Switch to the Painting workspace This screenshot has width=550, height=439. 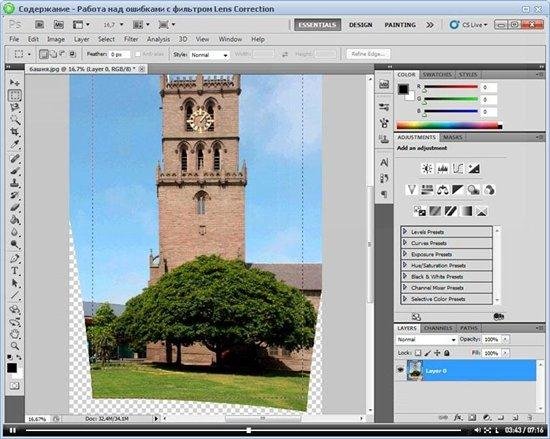click(x=400, y=25)
